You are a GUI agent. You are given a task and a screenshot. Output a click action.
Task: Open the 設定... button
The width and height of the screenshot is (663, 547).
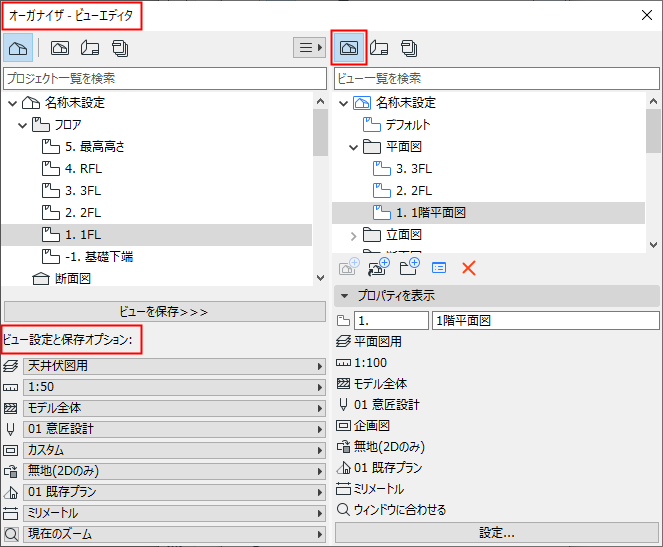point(497,533)
